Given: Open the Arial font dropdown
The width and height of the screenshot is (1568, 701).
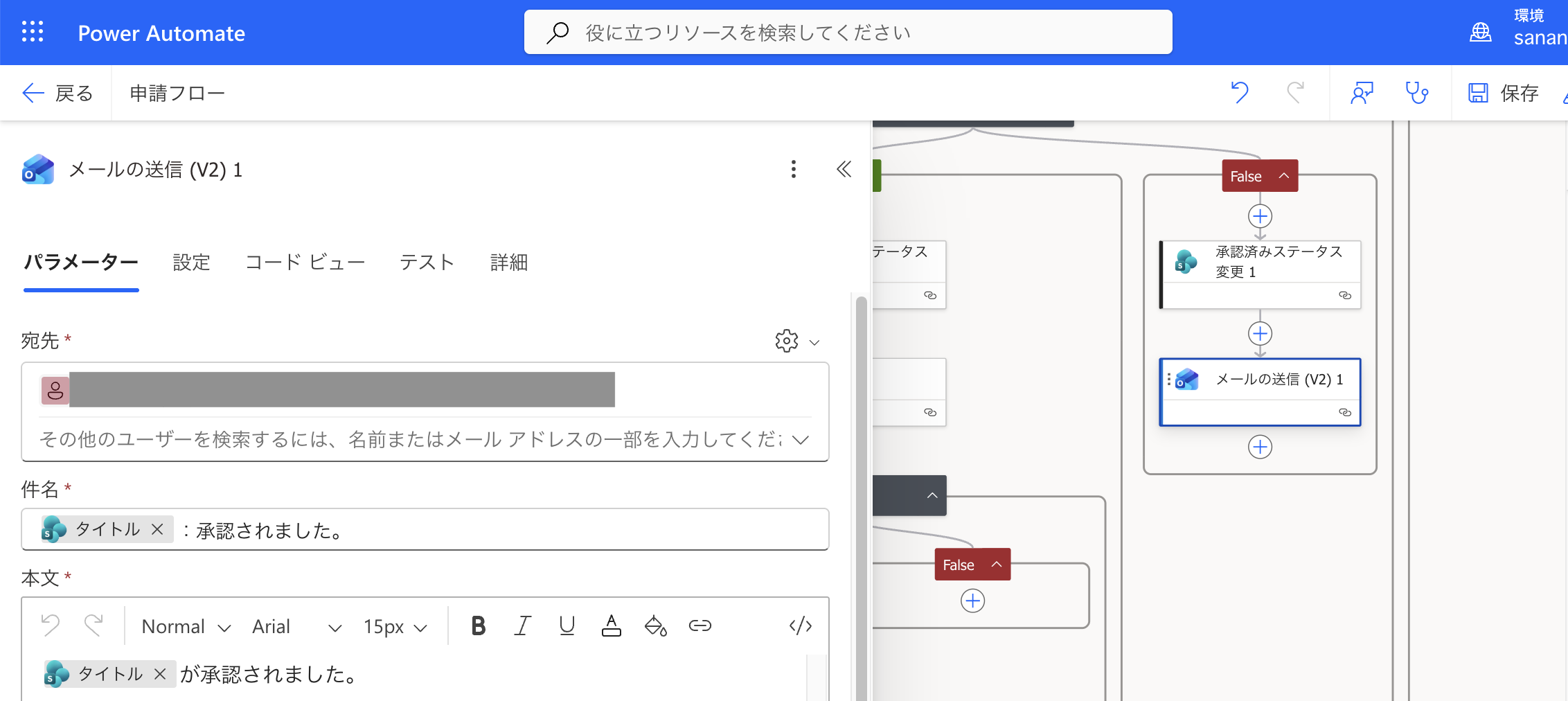Looking at the screenshot, I should point(296,627).
